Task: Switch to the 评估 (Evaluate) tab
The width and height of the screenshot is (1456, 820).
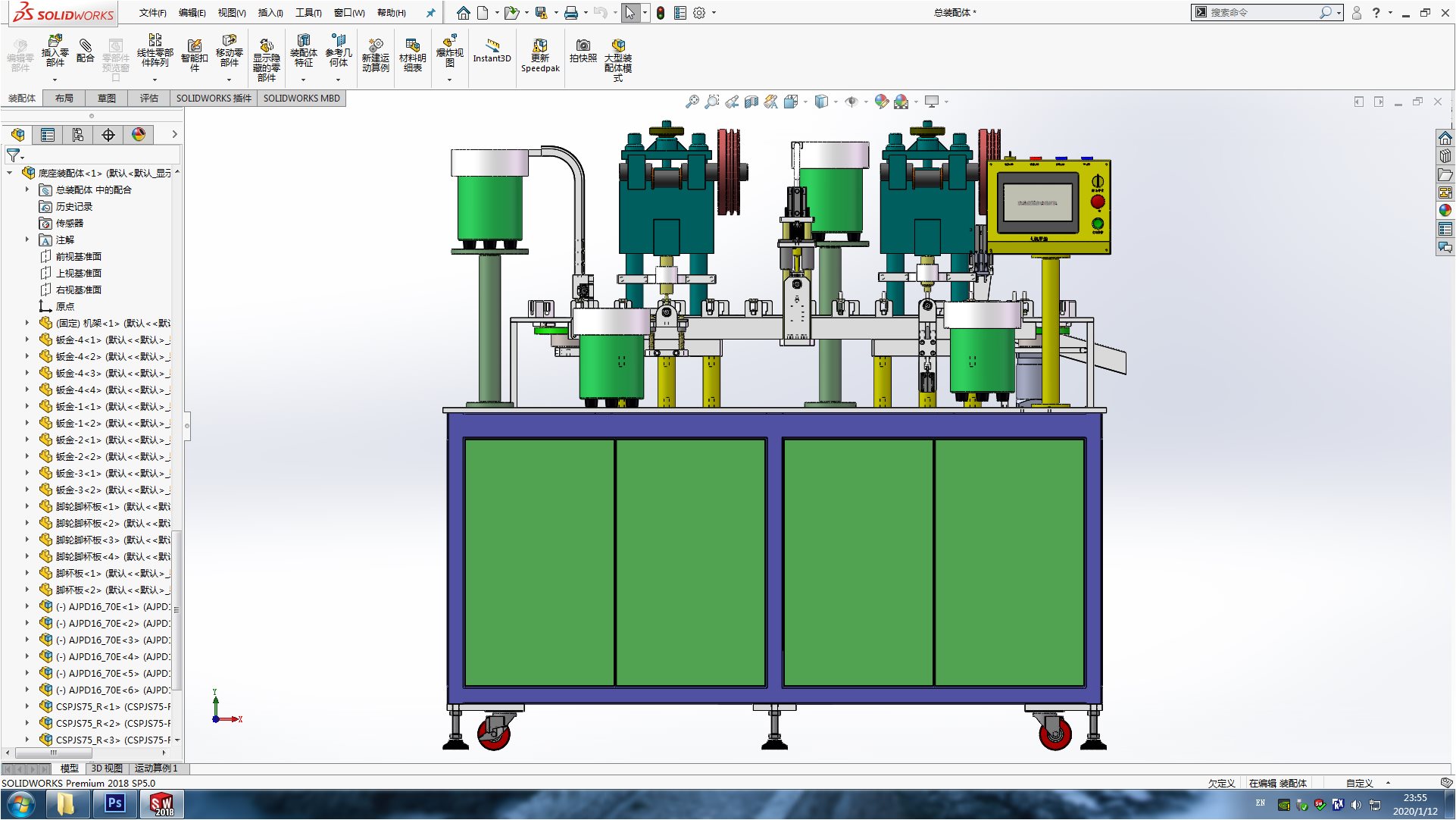Action: [x=148, y=99]
